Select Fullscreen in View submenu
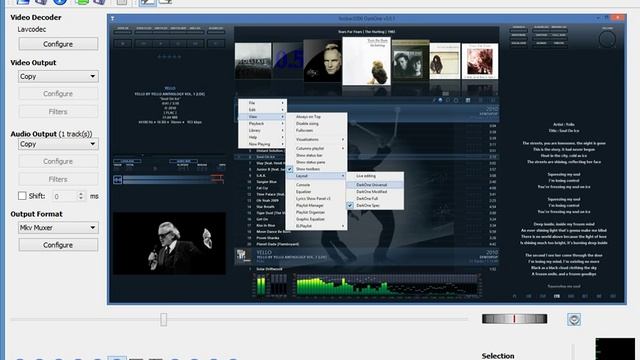 point(316,131)
